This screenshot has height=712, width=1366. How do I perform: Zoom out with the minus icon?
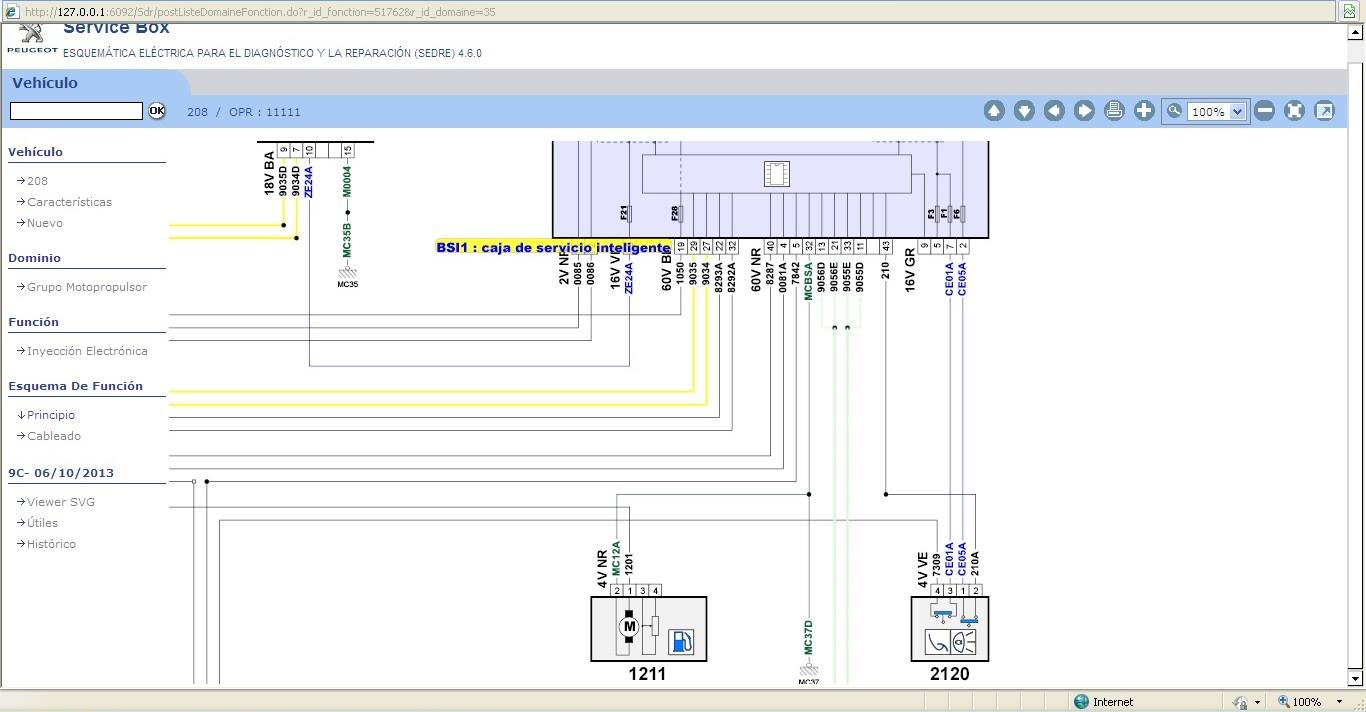[x=1264, y=111]
